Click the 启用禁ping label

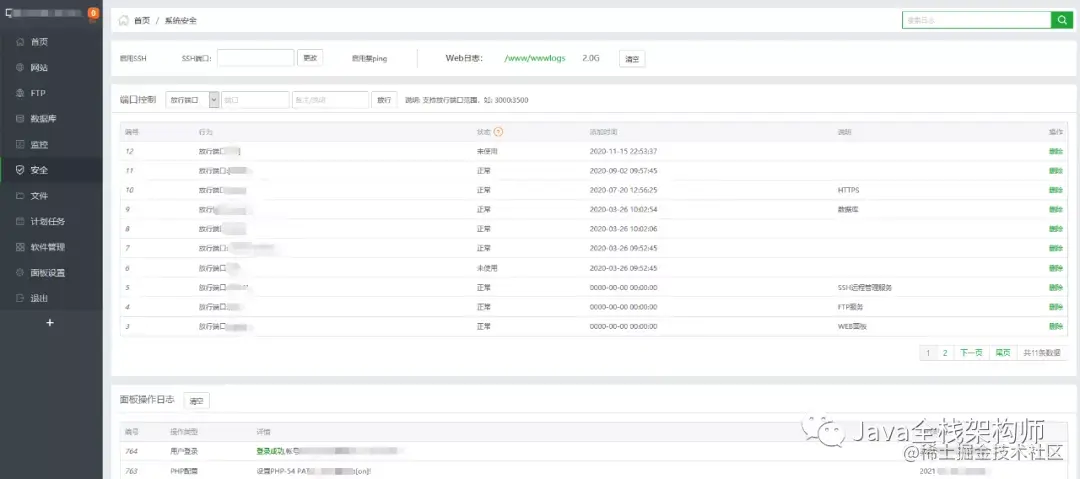click(x=369, y=59)
